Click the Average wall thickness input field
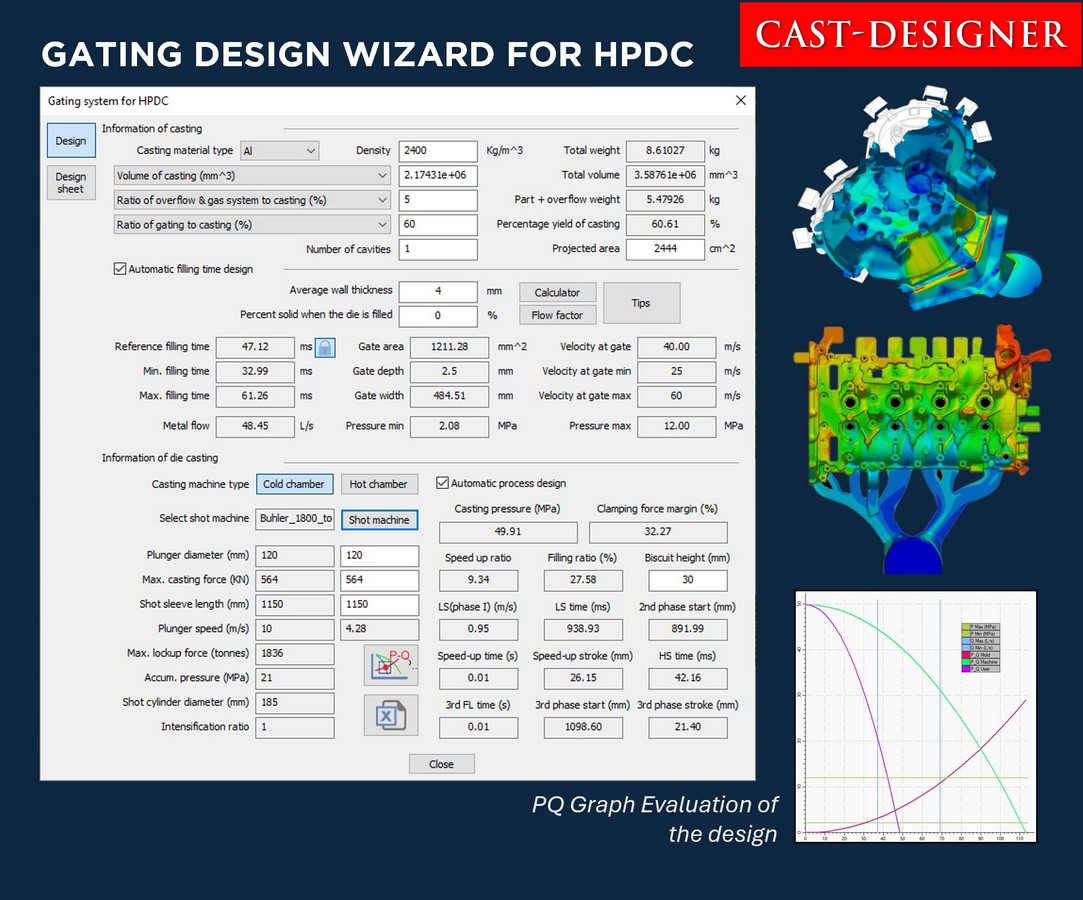The width and height of the screenshot is (1083, 900). click(x=438, y=292)
